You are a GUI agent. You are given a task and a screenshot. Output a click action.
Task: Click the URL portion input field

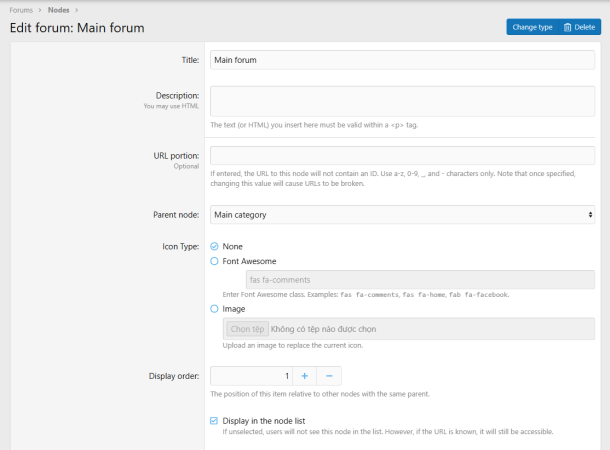pos(402,156)
